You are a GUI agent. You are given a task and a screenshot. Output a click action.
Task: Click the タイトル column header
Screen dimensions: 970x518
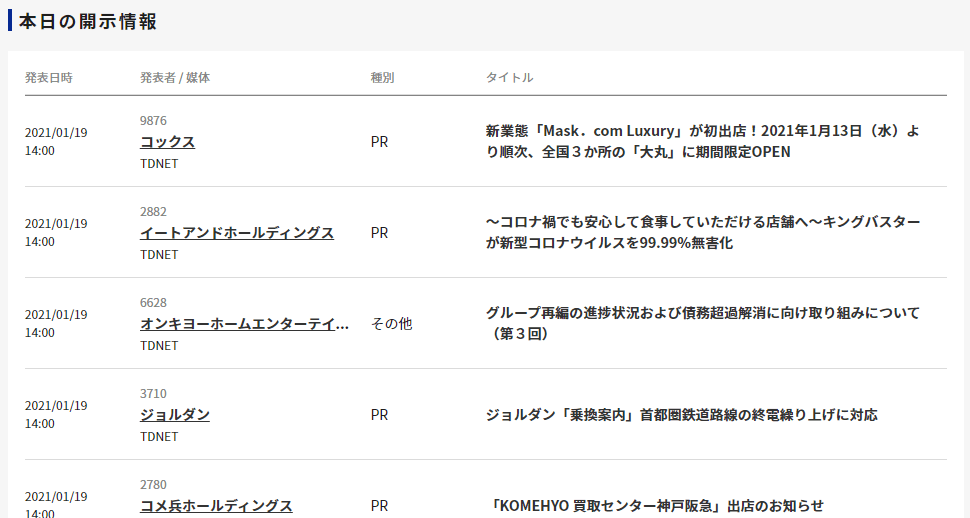(x=509, y=78)
